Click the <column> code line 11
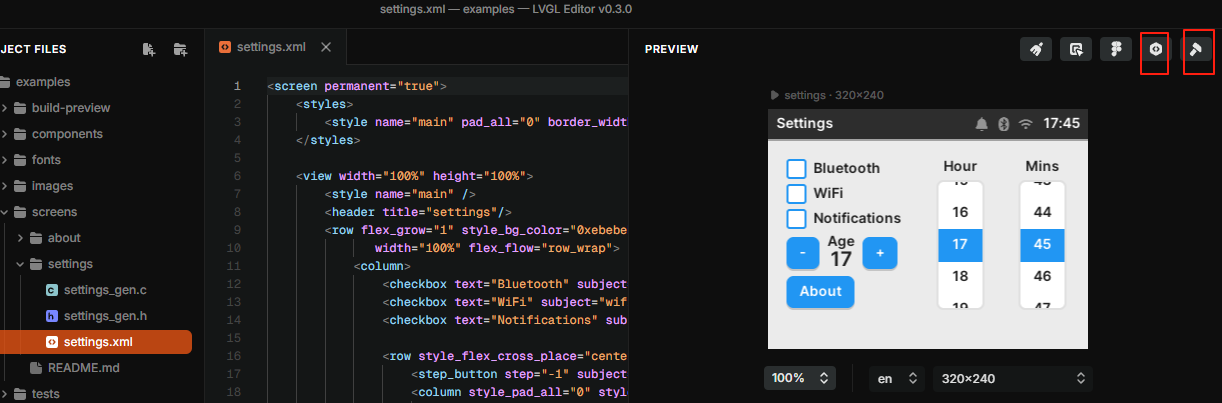Viewport: 1222px width, 403px height. (x=381, y=266)
